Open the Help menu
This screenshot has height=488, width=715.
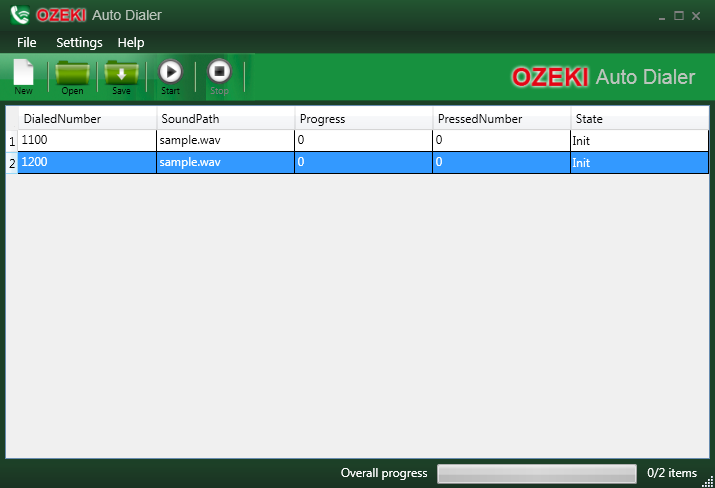pos(131,42)
